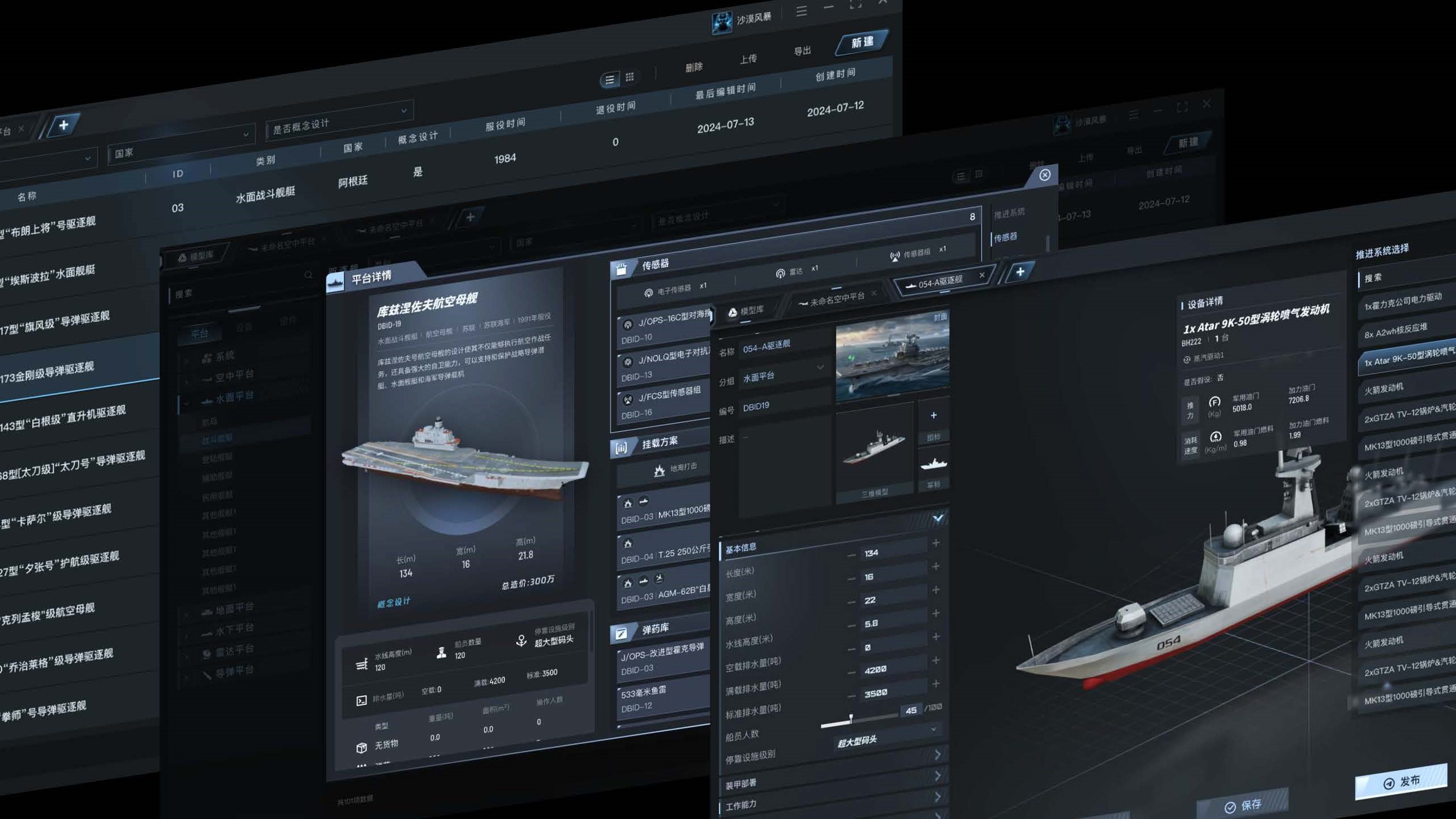
Task: Open the 分组 水面平台 dropdown
Action: tap(784, 373)
